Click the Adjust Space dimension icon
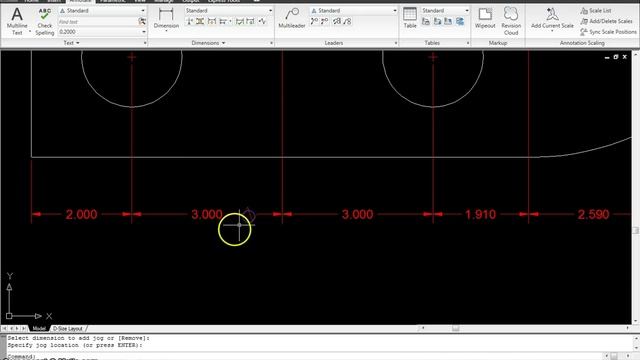 (x=200, y=21)
